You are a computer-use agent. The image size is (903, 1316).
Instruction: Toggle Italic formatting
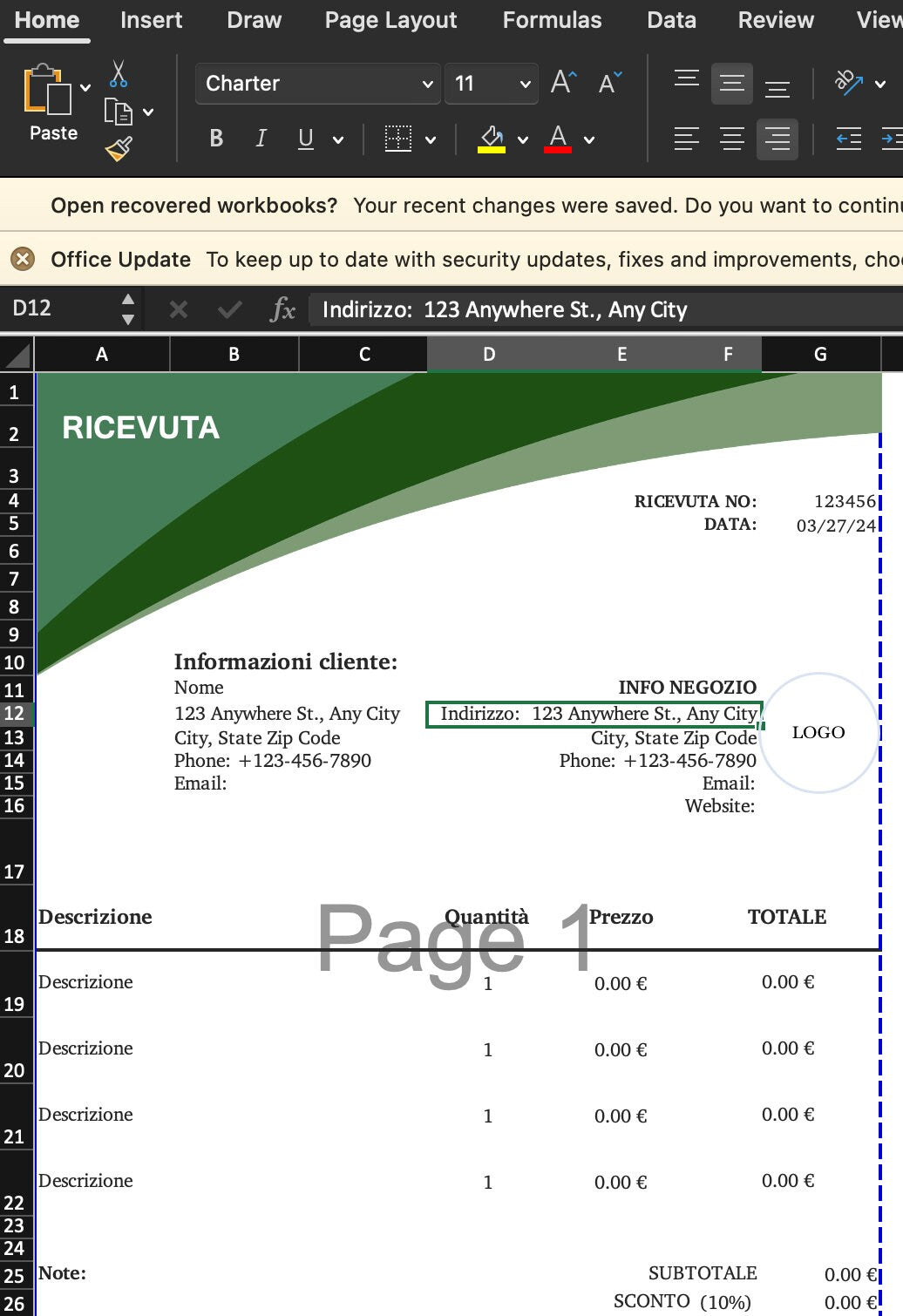(261, 139)
